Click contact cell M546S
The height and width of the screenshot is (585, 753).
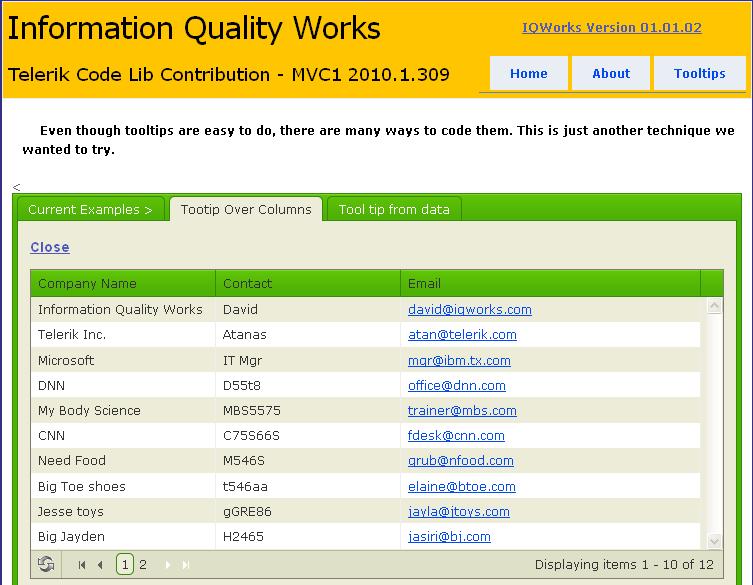coord(308,460)
